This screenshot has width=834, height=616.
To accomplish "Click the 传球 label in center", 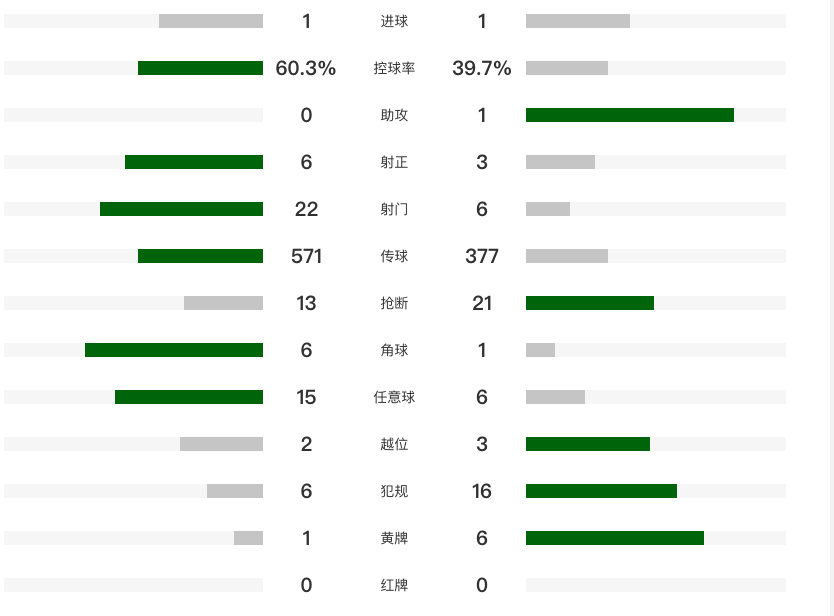I will tap(394, 256).
